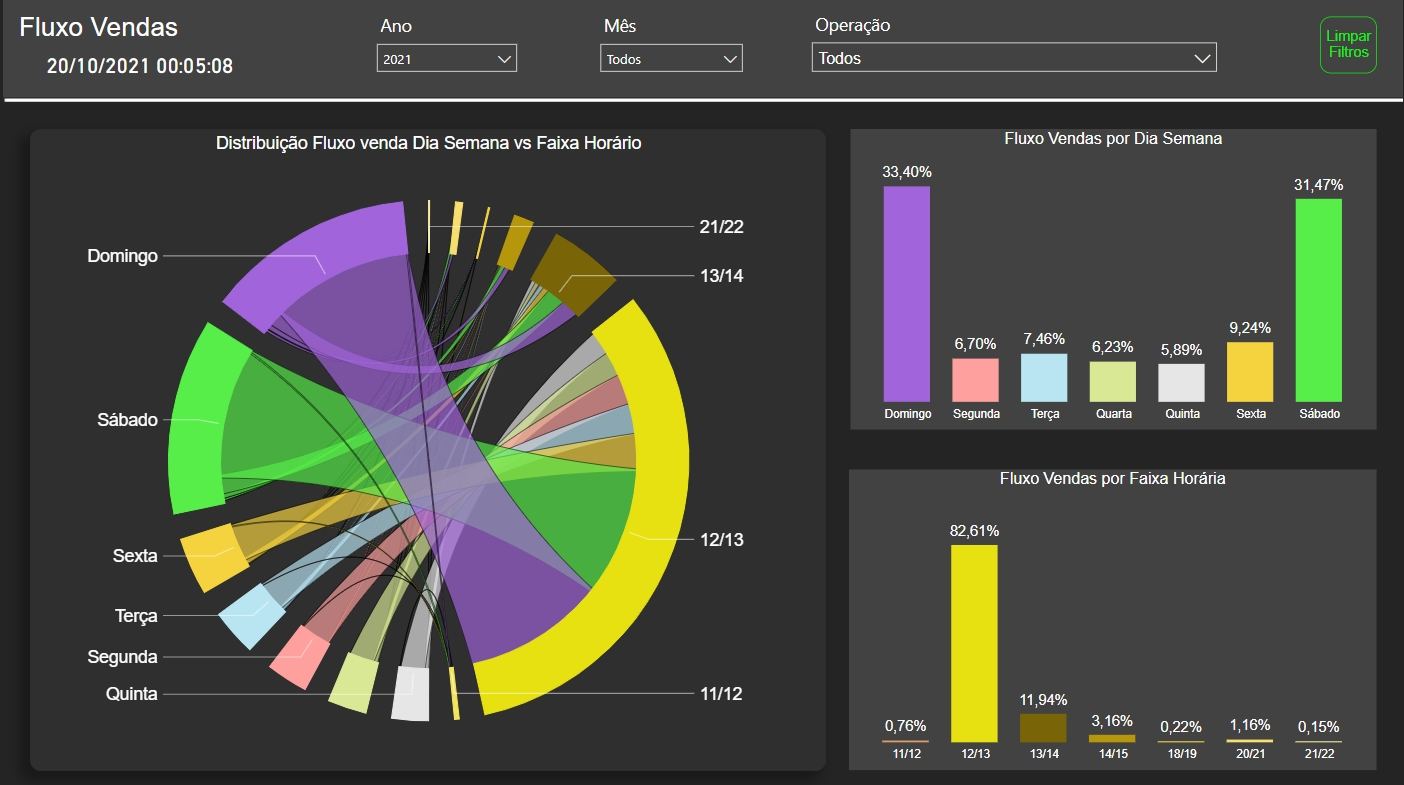Select the Domingo bar in weekday chart
The image size is (1404, 785).
[x=907, y=294]
